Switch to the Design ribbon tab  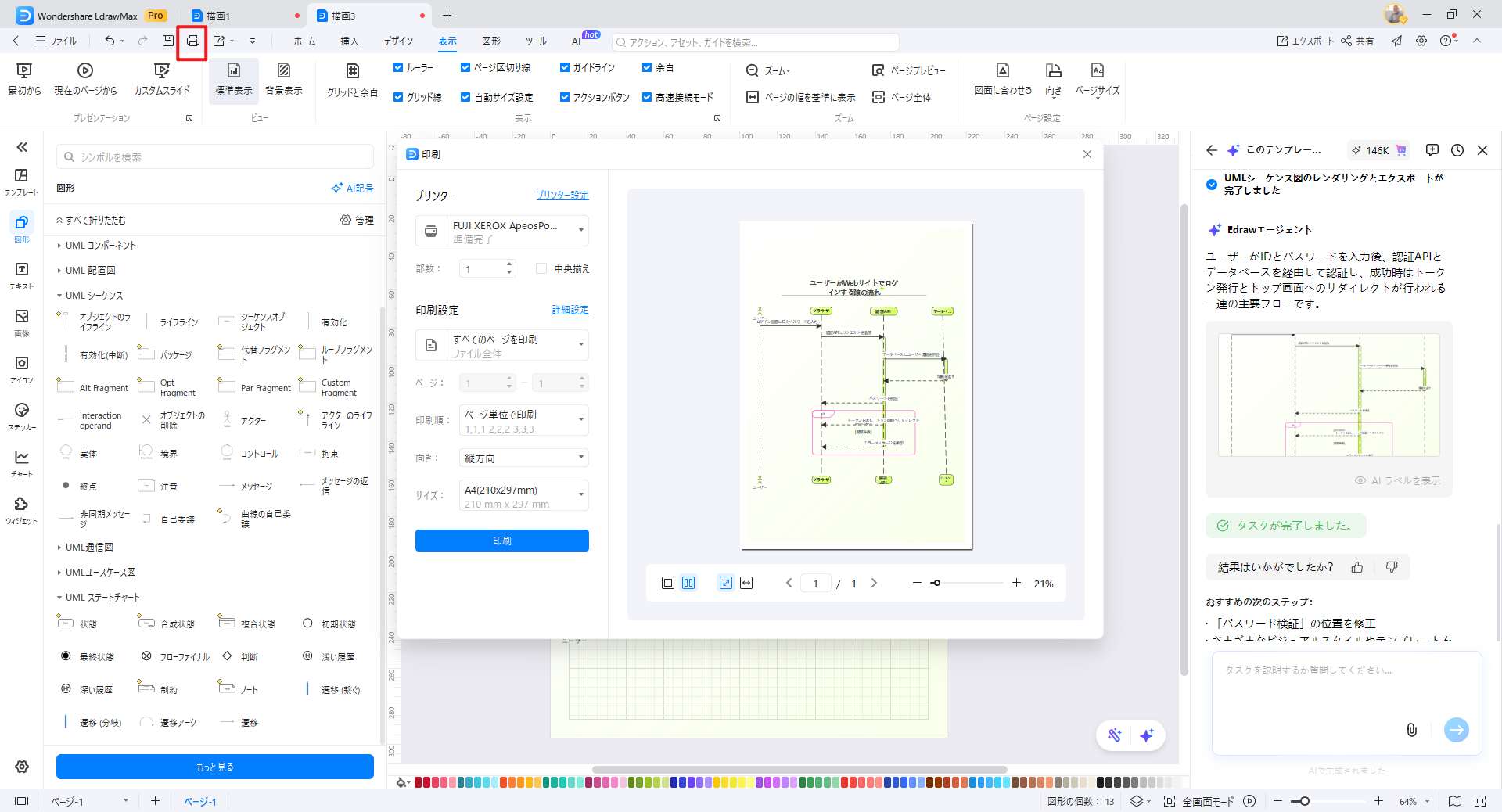(x=398, y=41)
